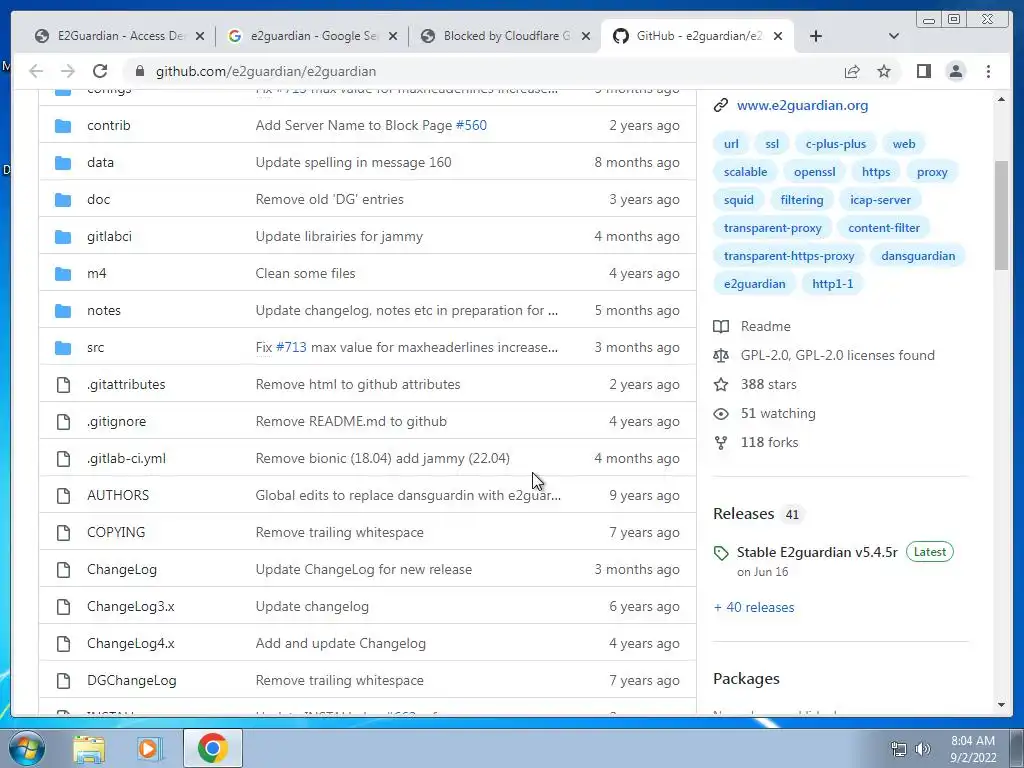Open commit 'Update spelling in message 160'
This screenshot has width=1024, height=768.
point(353,163)
